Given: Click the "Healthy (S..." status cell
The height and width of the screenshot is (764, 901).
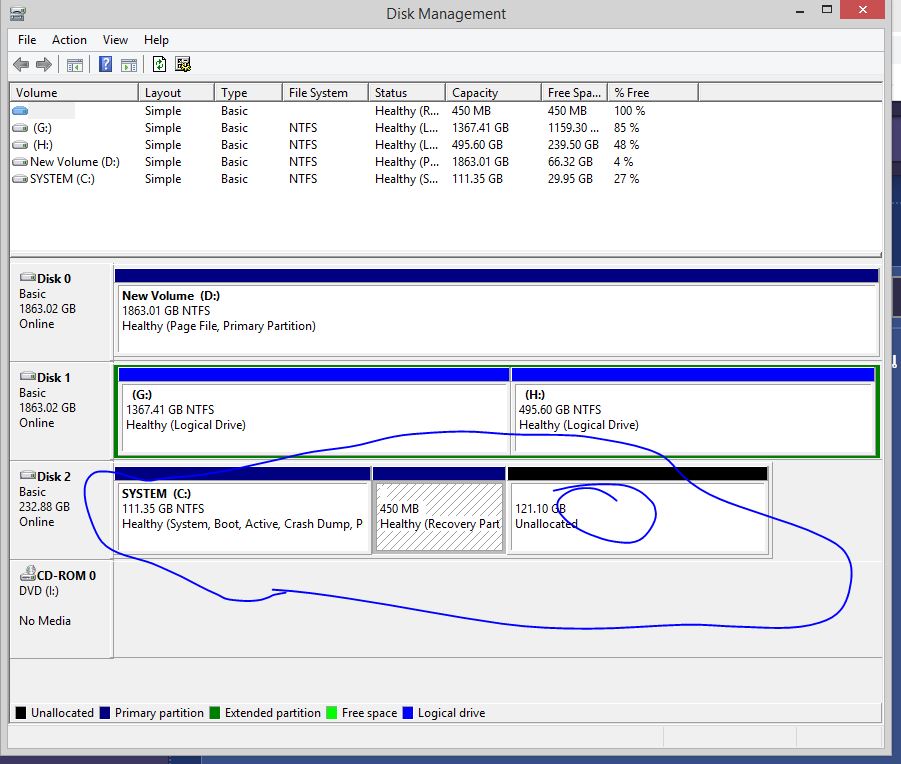Looking at the screenshot, I should (x=407, y=179).
